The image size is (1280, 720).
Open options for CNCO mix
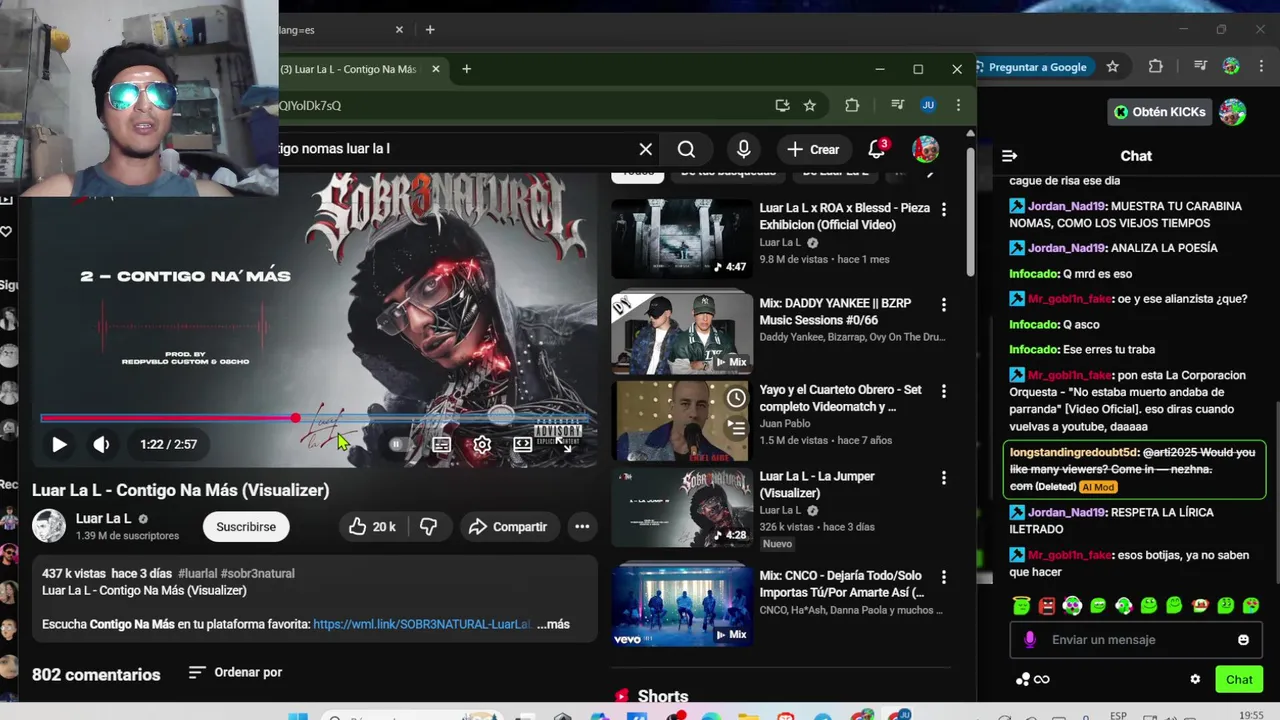tap(943, 577)
